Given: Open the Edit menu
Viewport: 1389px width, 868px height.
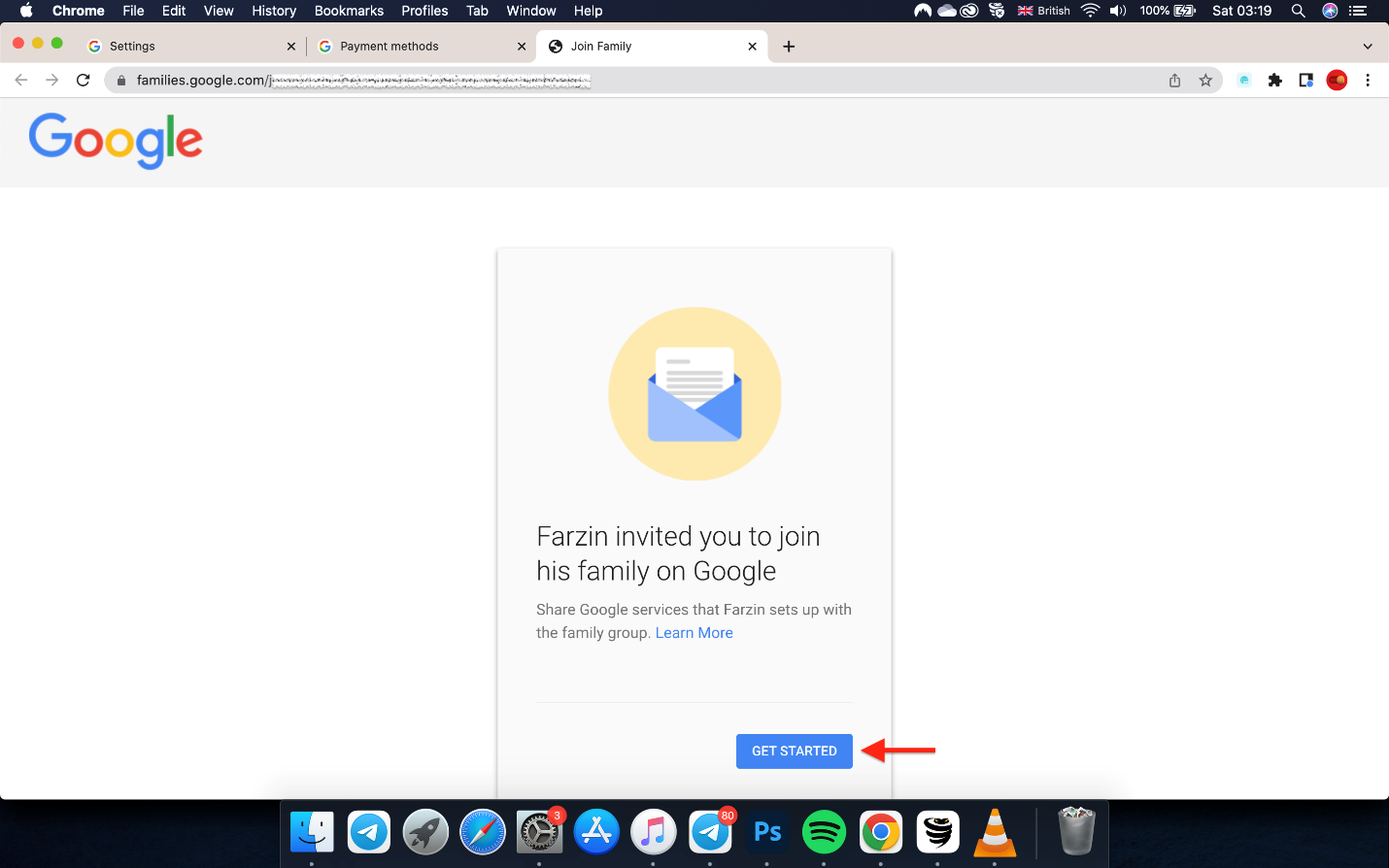Looking at the screenshot, I should click(x=174, y=11).
